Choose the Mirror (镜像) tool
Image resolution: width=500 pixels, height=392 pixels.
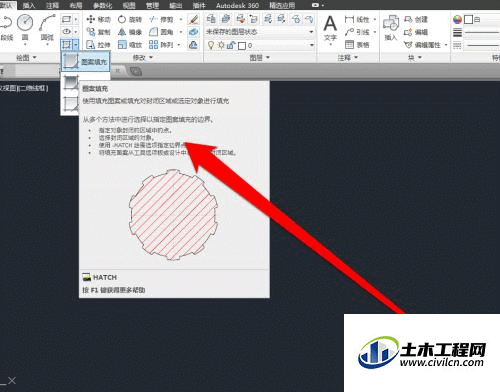[x=130, y=32]
